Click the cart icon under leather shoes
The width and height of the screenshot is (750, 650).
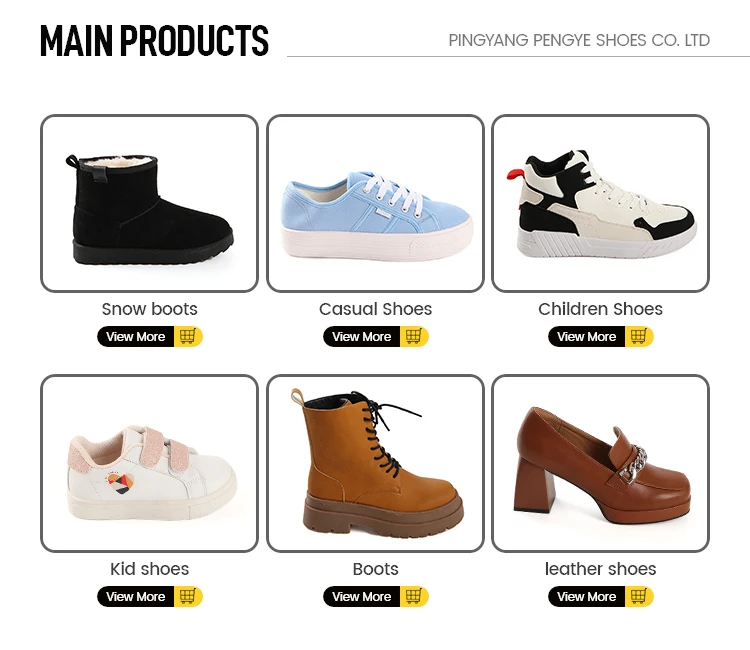(638, 597)
